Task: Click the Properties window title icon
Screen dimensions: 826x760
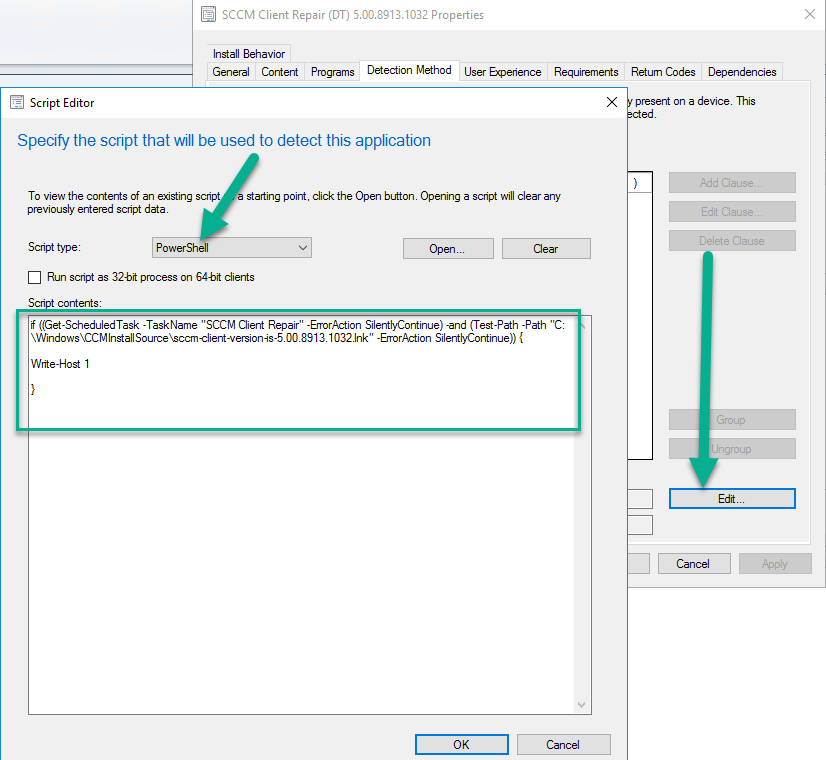Action: tap(209, 14)
